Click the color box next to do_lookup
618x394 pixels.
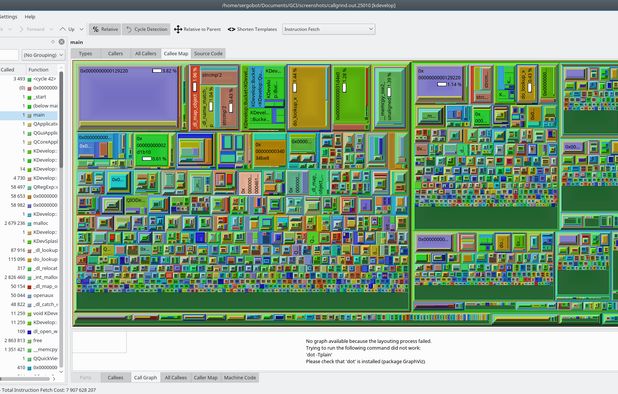tap(29, 260)
